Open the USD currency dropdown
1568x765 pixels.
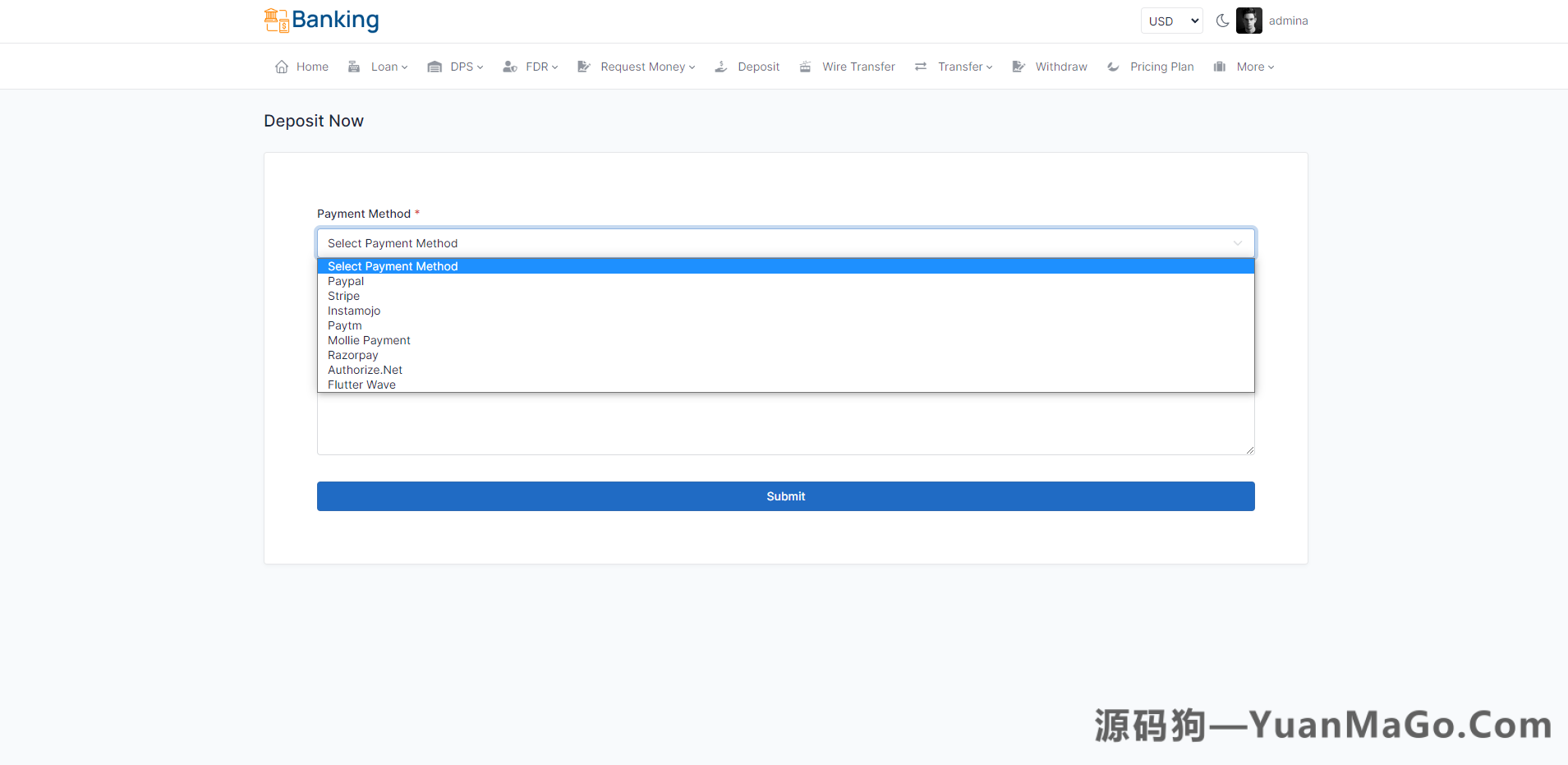(1171, 21)
